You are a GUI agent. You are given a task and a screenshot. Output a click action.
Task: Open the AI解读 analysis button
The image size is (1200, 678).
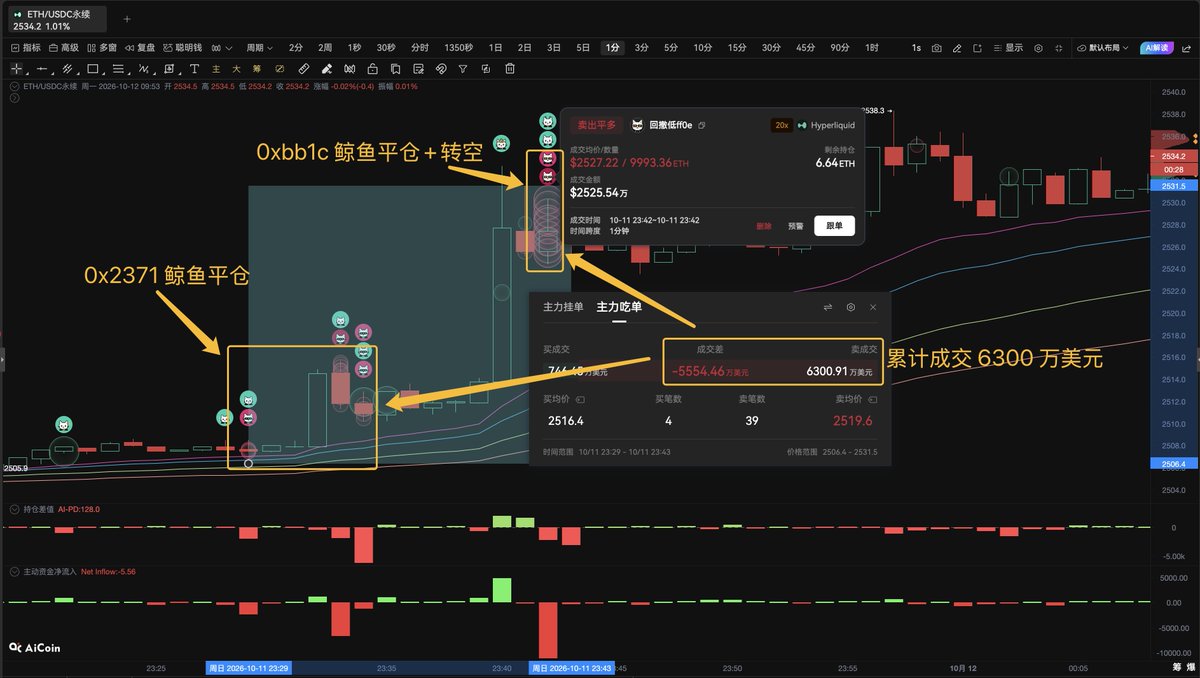[1158, 48]
